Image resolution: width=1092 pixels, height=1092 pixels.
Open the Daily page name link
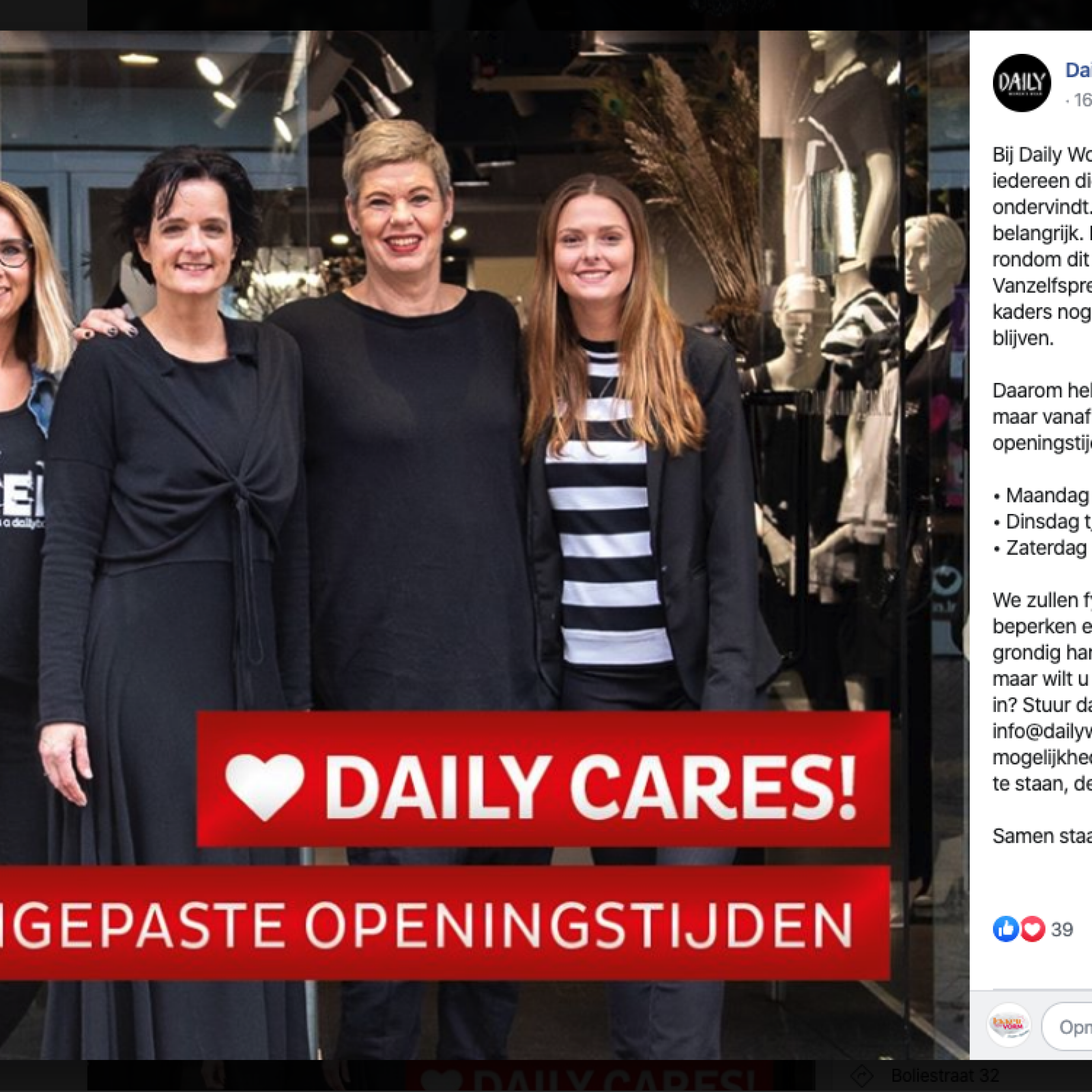[1078, 70]
